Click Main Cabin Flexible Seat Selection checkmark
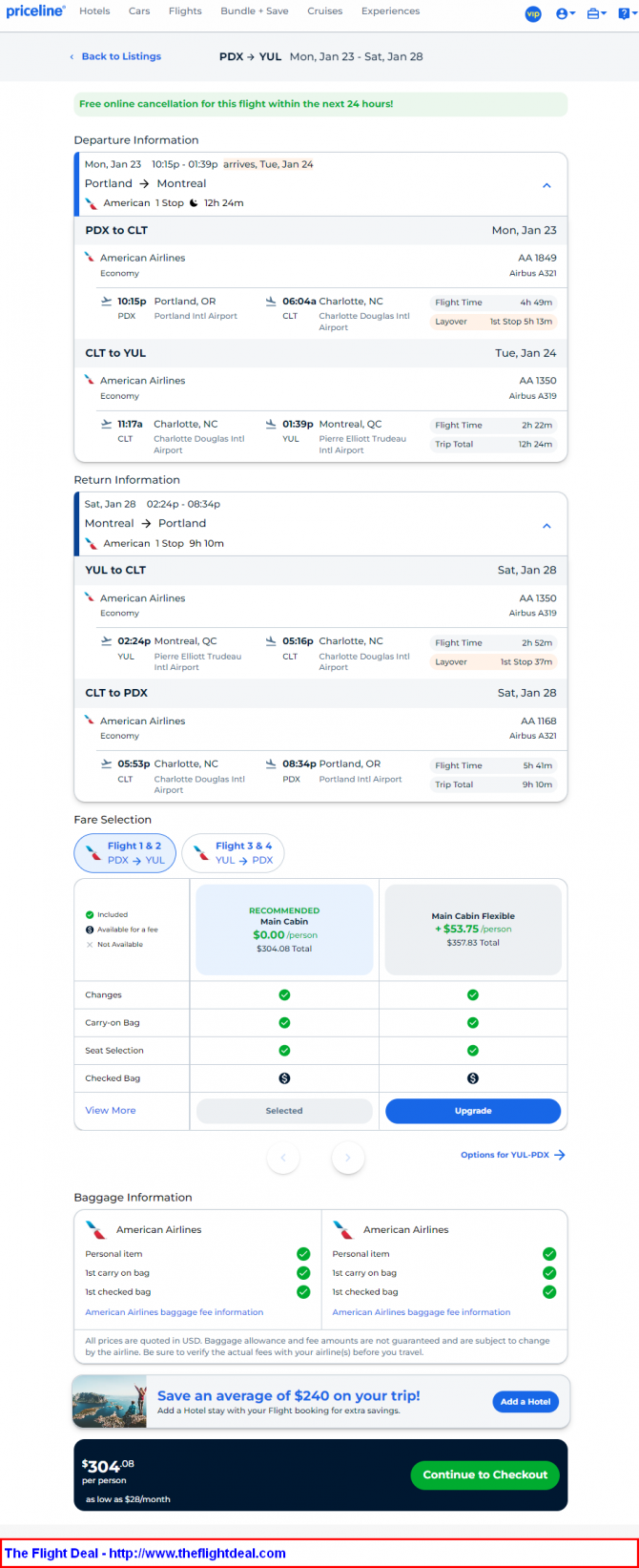Screen dimensions: 639x1568 point(473,1051)
